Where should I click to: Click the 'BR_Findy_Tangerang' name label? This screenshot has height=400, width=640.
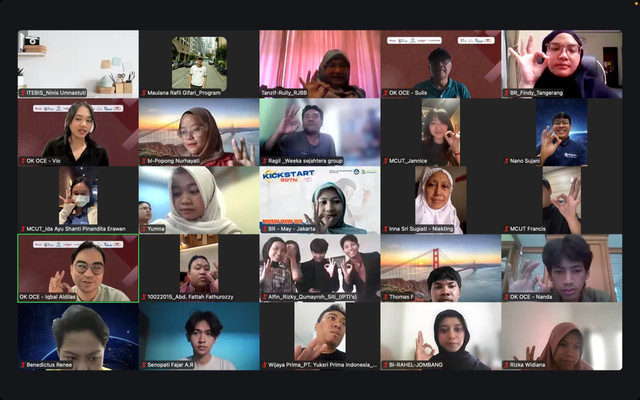(536, 93)
